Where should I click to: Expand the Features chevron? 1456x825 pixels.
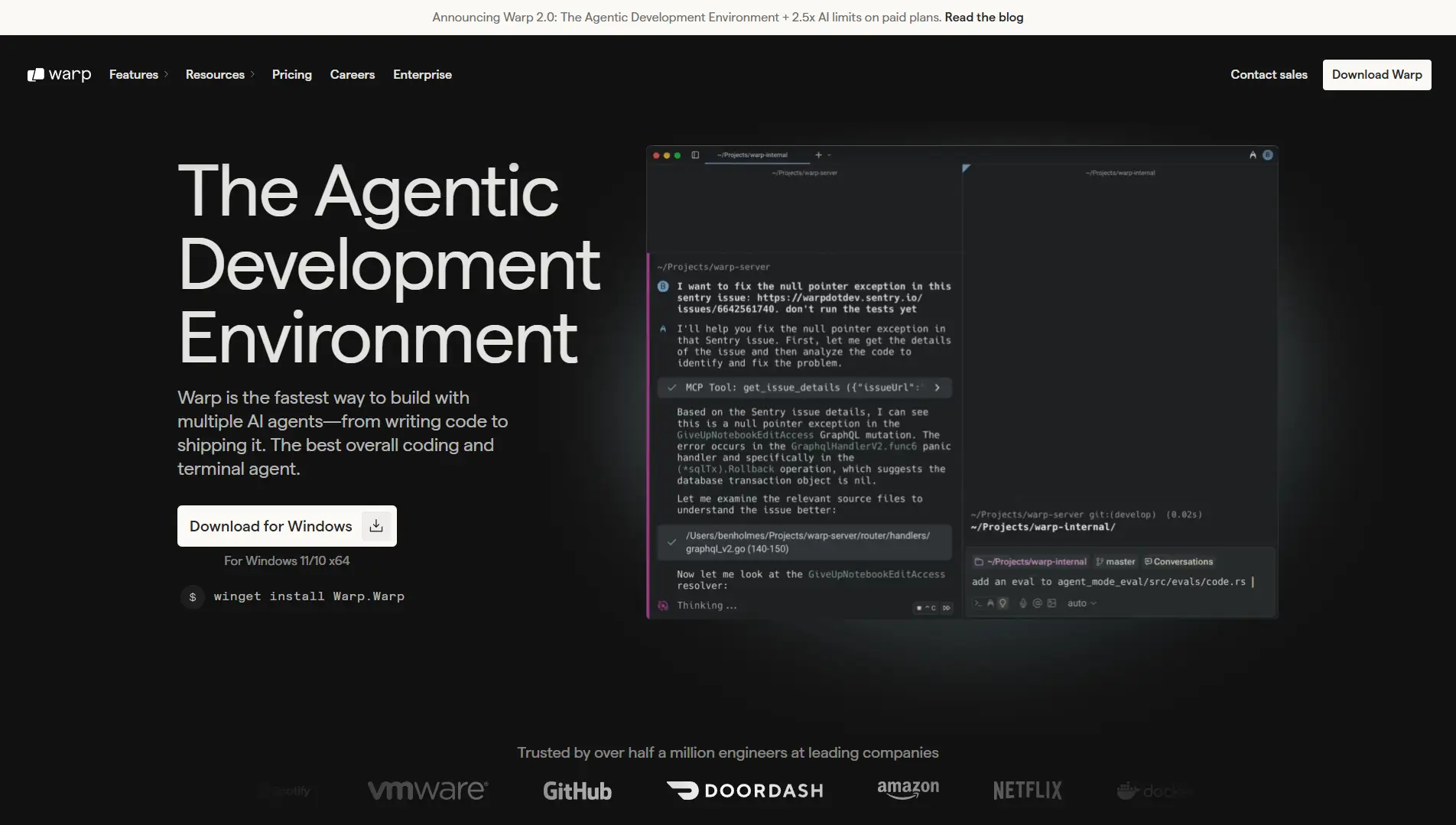166,74
